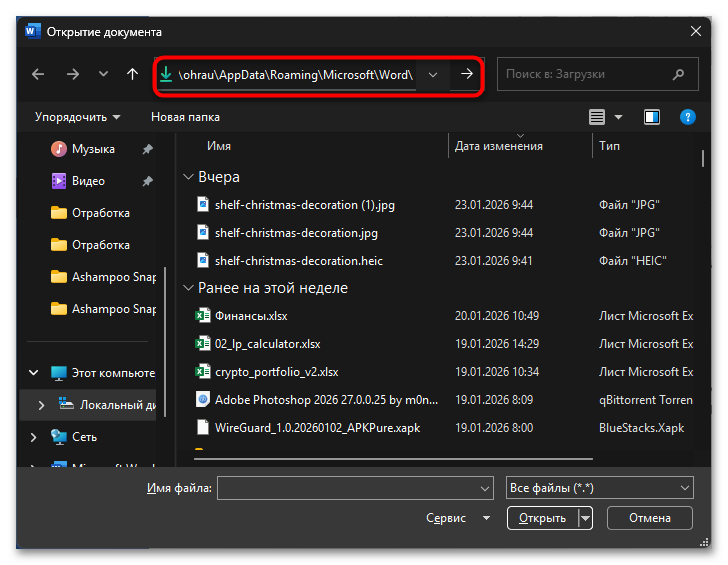The height and width of the screenshot is (565, 728).
Task: Select shelf-christmas-decoration.heic file
Action: pyautogui.click(x=298, y=260)
